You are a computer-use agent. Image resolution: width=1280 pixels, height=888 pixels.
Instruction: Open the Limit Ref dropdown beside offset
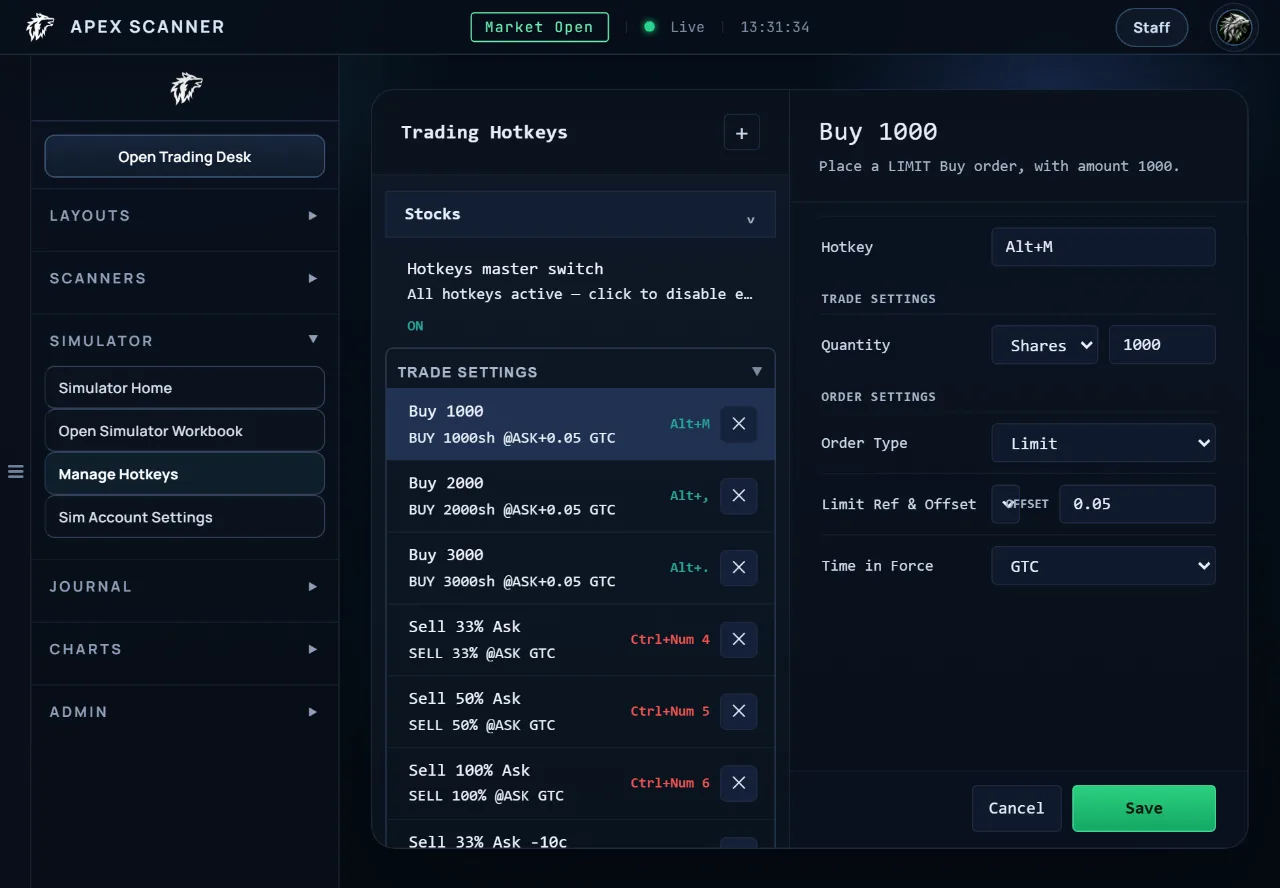pos(1006,504)
